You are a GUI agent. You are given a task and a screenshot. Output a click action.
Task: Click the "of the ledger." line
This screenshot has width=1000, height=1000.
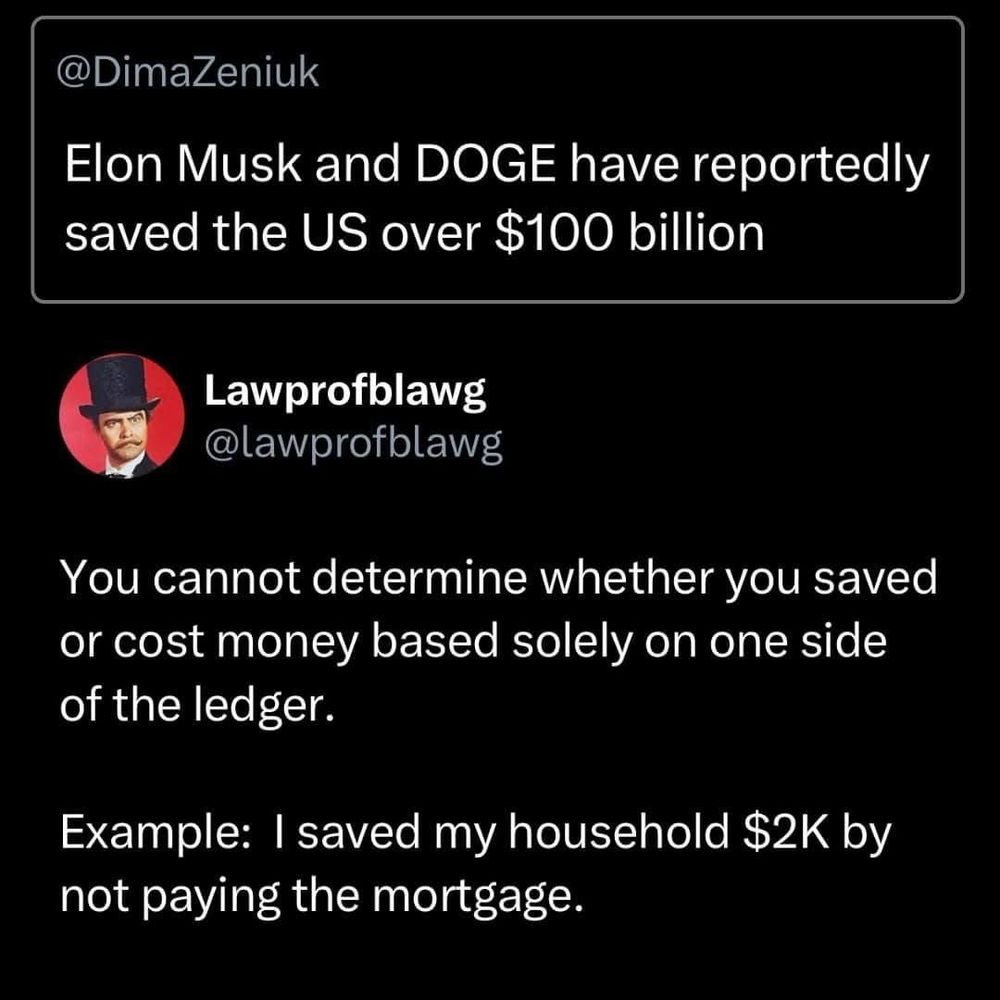[x=197, y=705]
